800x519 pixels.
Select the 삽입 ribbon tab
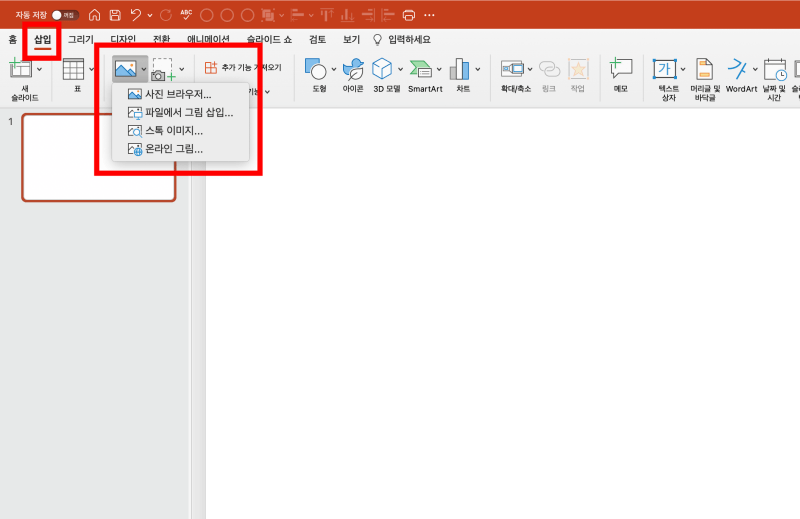[42, 39]
